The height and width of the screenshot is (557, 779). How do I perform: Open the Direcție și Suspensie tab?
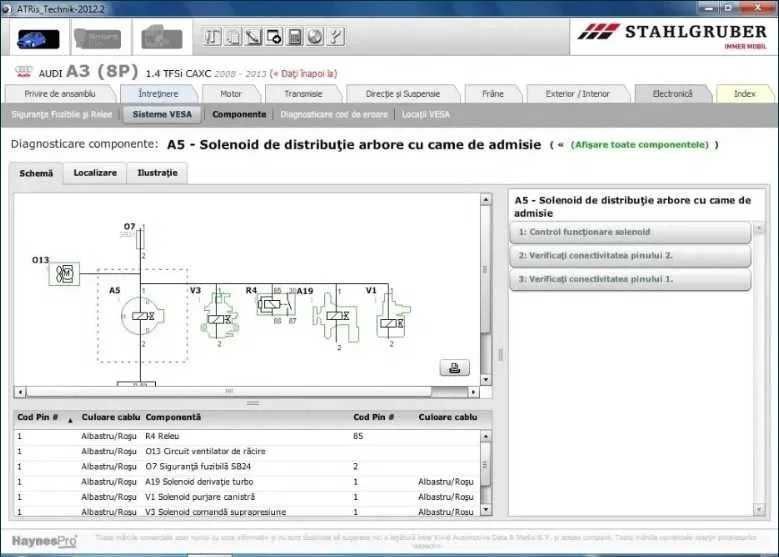pos(403,94)
